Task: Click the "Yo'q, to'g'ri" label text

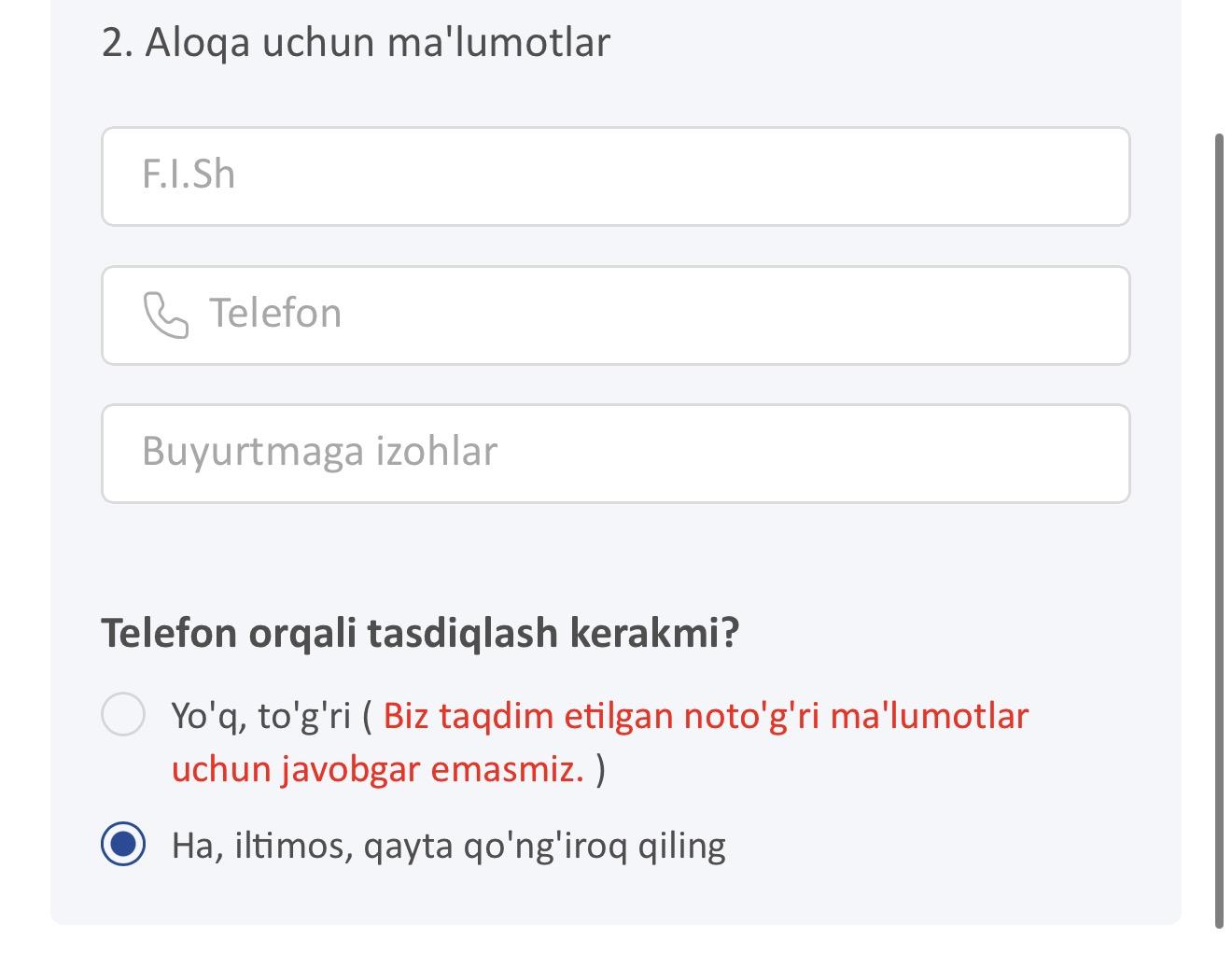Action: coord(261,716)
